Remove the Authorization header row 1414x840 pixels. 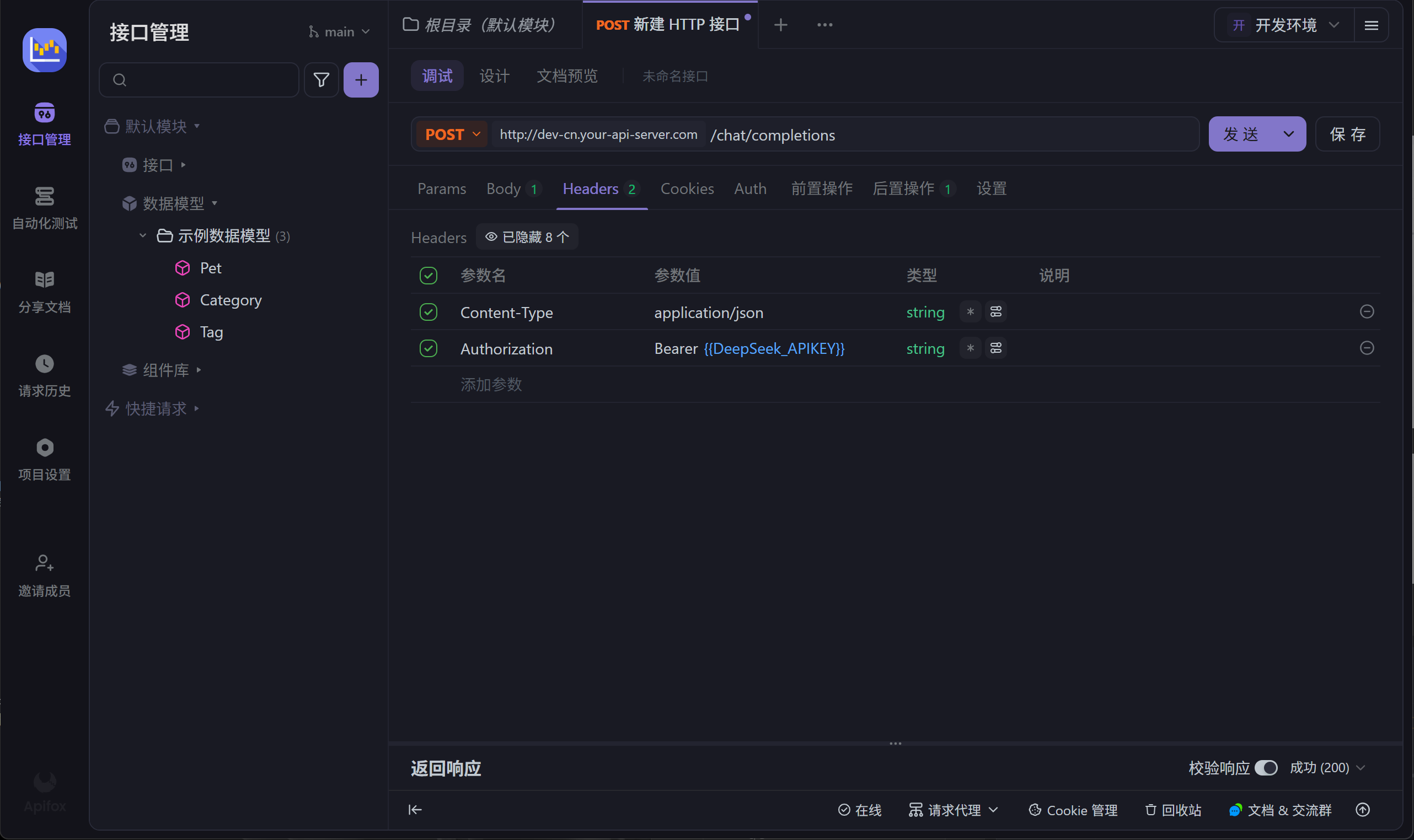tap(1367, 348)
